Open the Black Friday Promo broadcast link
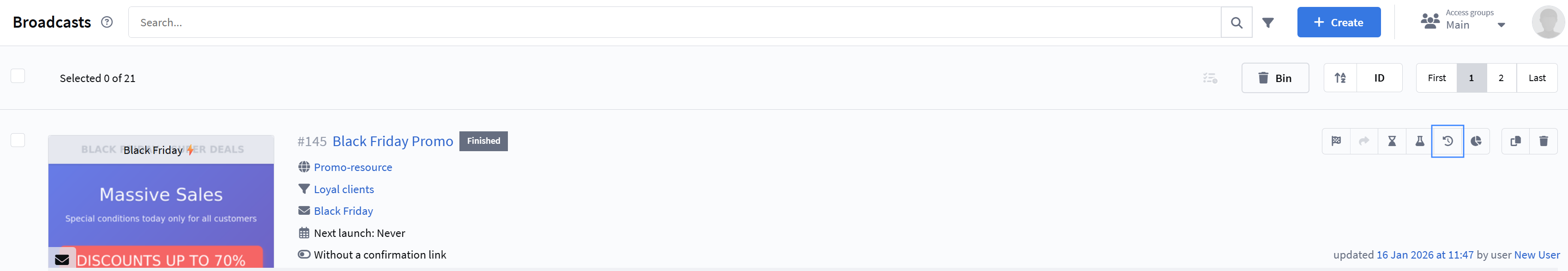Image resolution: width=1568 pixels, height=271 pixels. (x=392, y=141)
